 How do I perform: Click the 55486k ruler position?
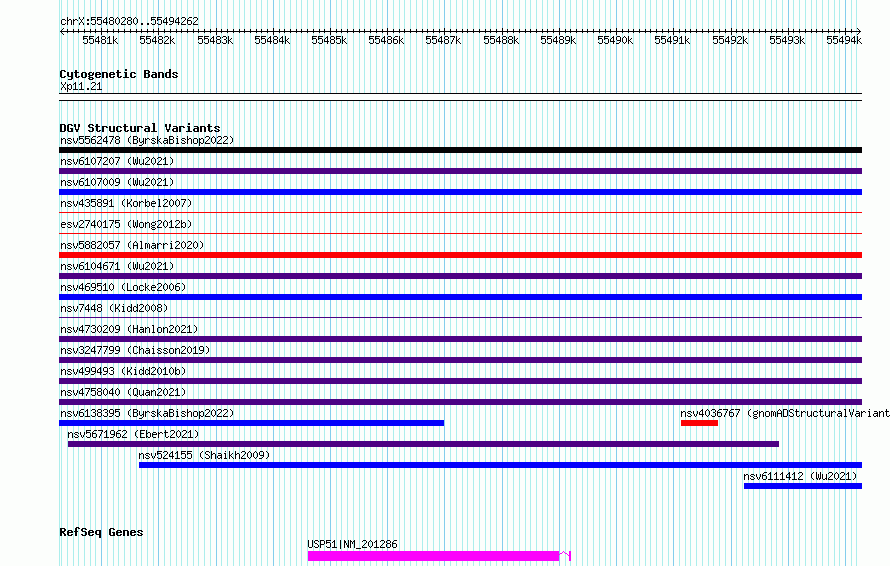[387, 40]
